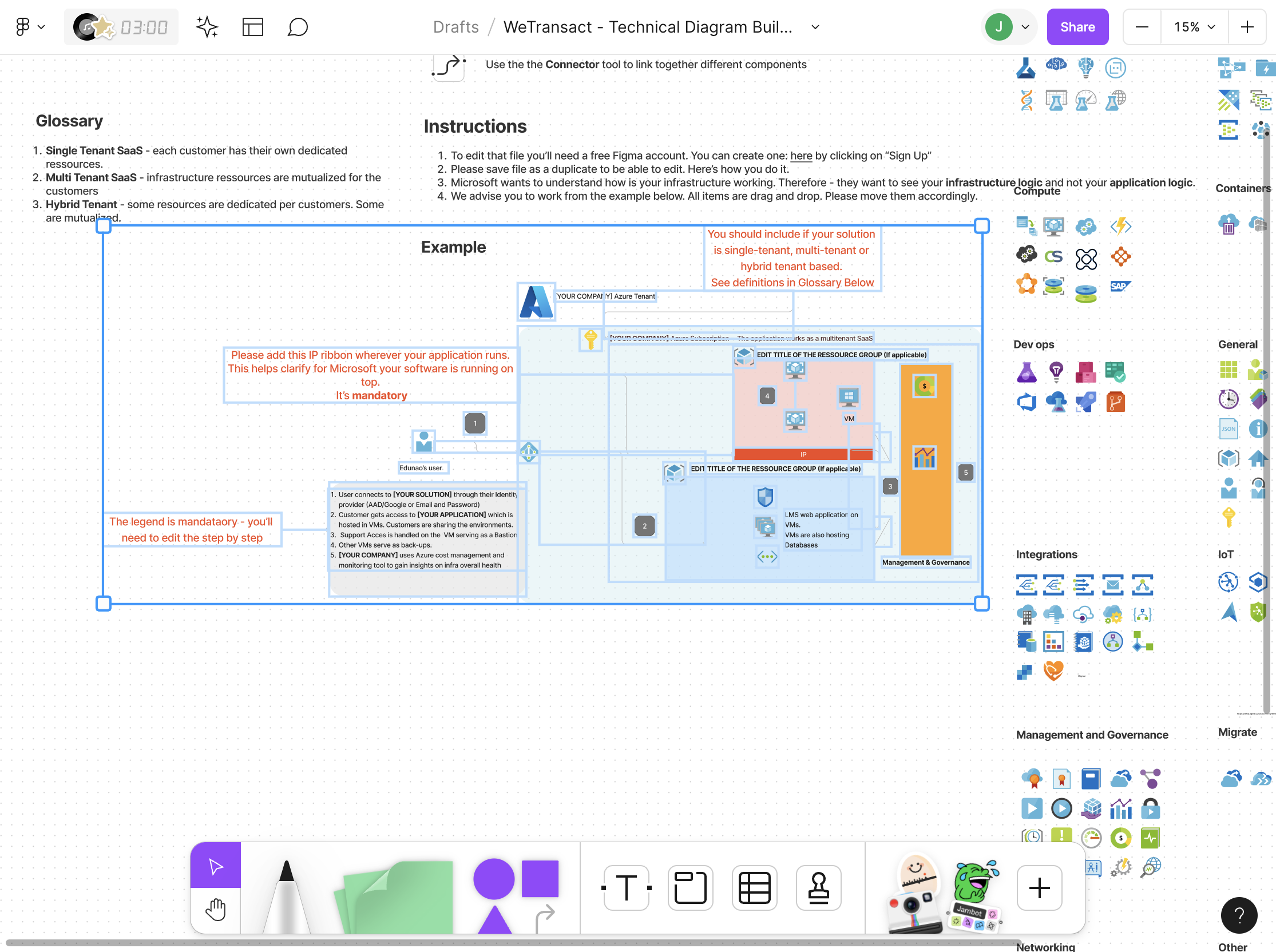
Task: Expand the file title dropdown chevron
Action: pos(815,27)
